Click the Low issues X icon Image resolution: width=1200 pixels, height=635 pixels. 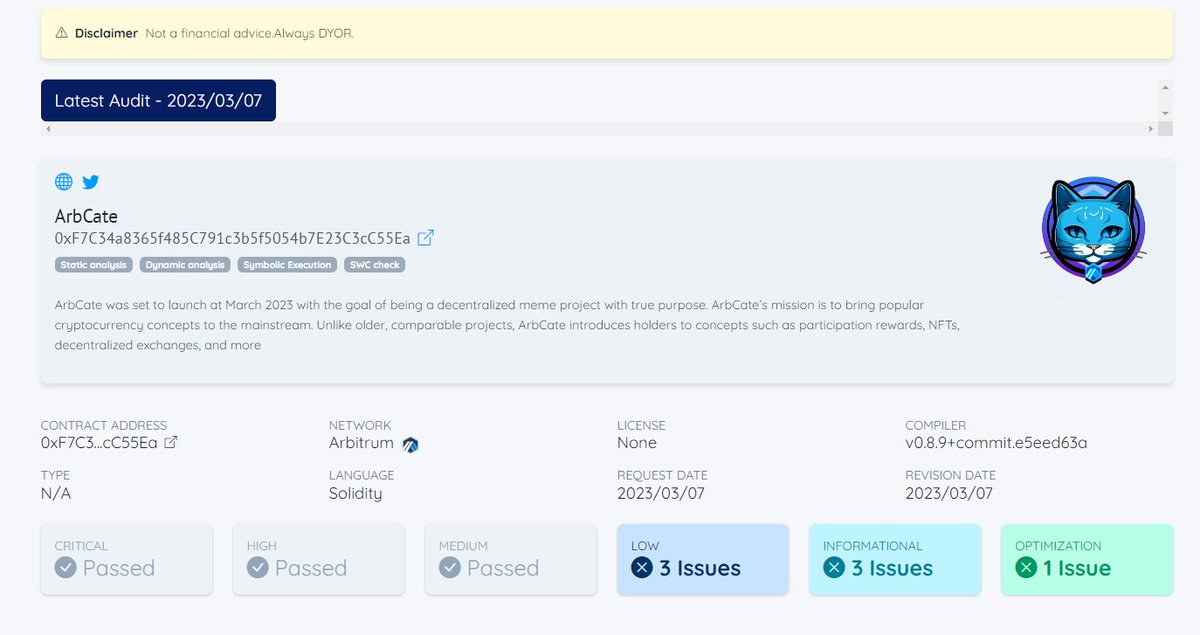642,568
